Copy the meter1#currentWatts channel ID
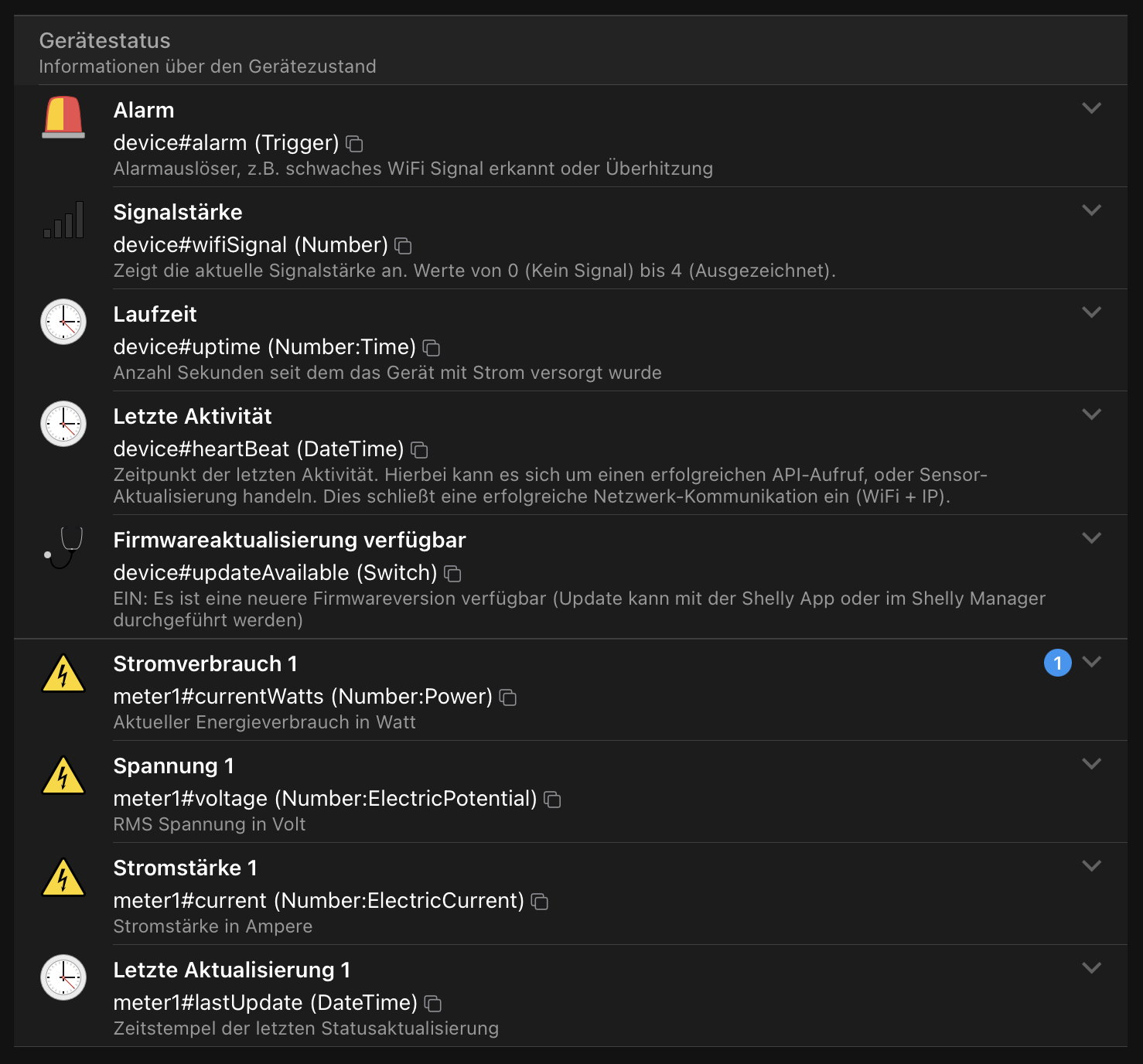The image size is (1143, 1064). pos(508,697)
